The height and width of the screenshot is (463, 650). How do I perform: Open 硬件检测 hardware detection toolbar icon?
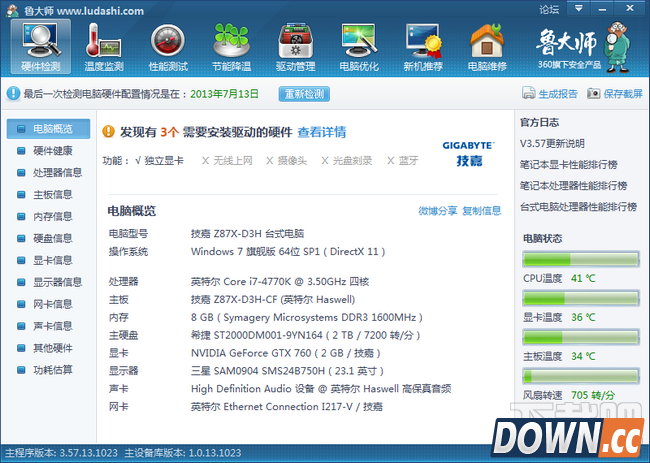41,47
